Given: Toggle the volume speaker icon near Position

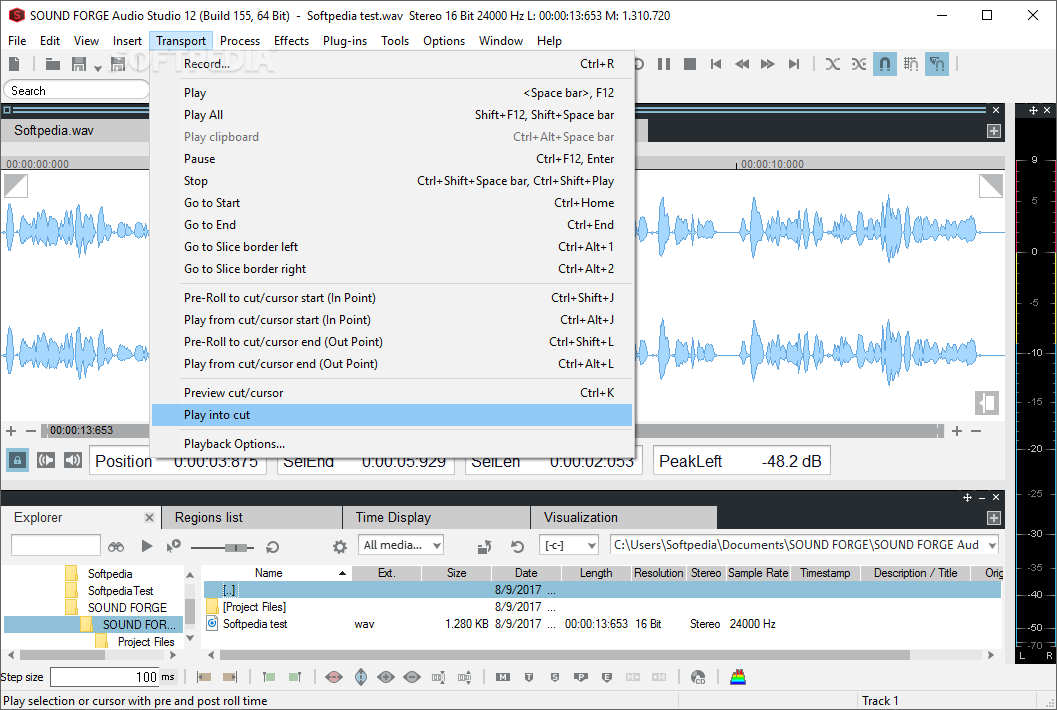Looking at the screenshot, I should tap(72, 461).
